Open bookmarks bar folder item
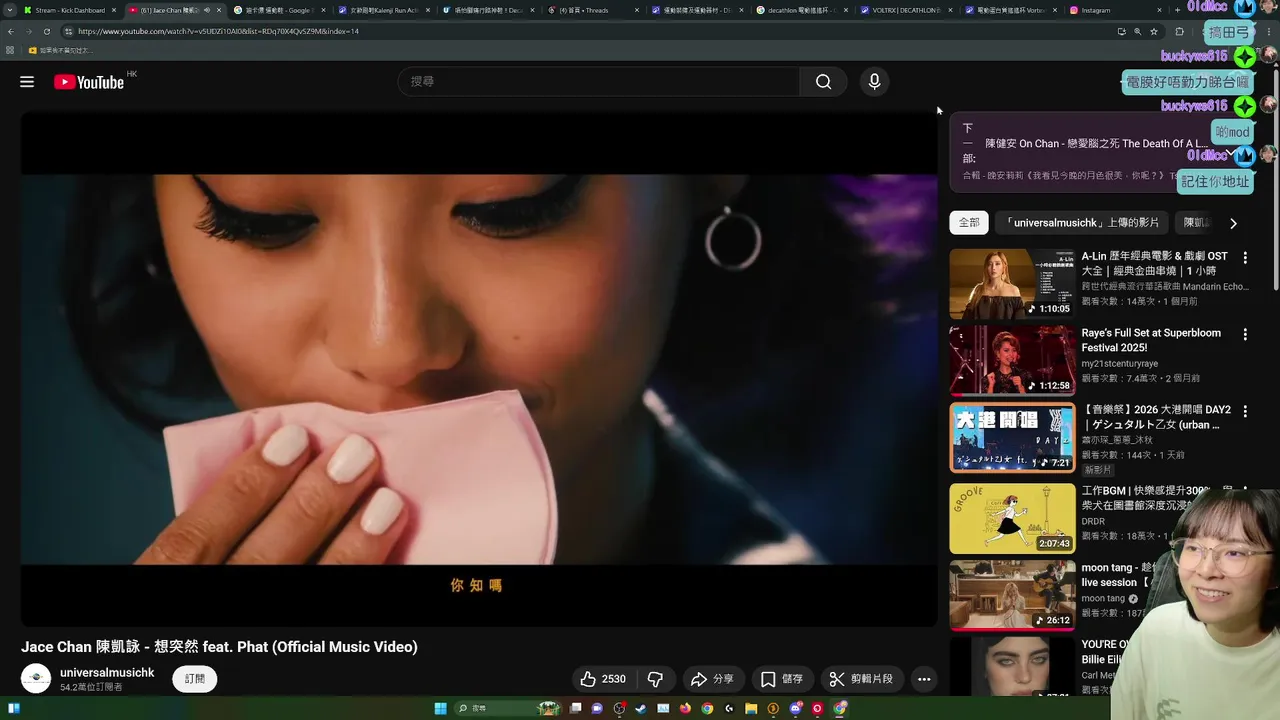This screenshot has height=720, width=1280. coord(60,50)
